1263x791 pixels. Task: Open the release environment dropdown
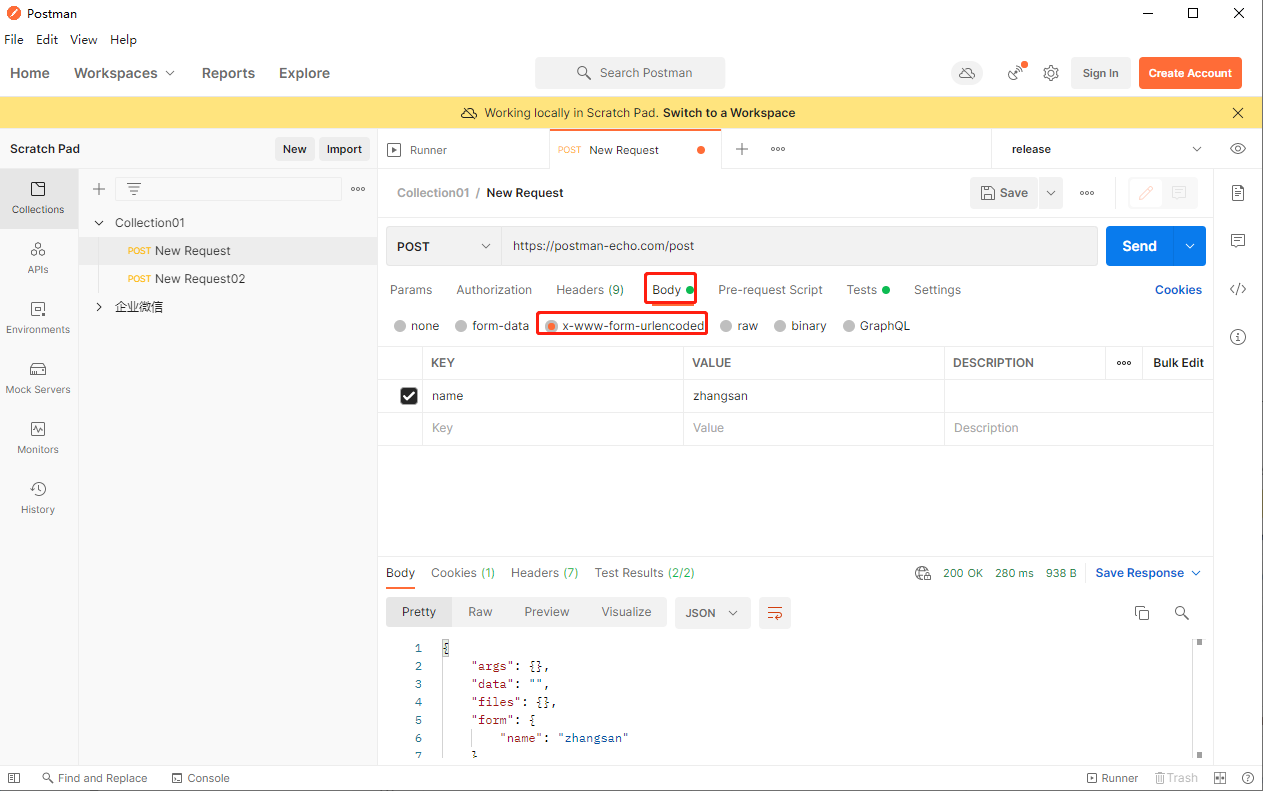tap(1105, 149)
